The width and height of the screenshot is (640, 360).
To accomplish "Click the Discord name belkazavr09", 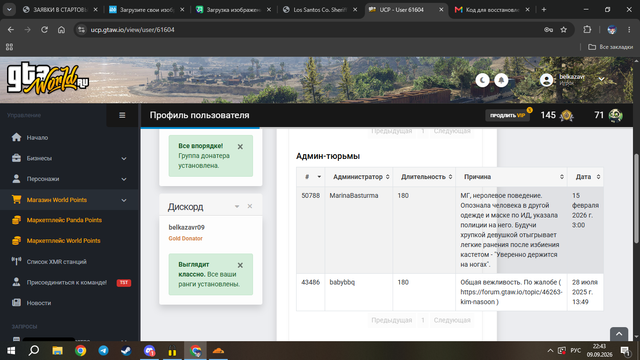I will click(x=187, y=227).
